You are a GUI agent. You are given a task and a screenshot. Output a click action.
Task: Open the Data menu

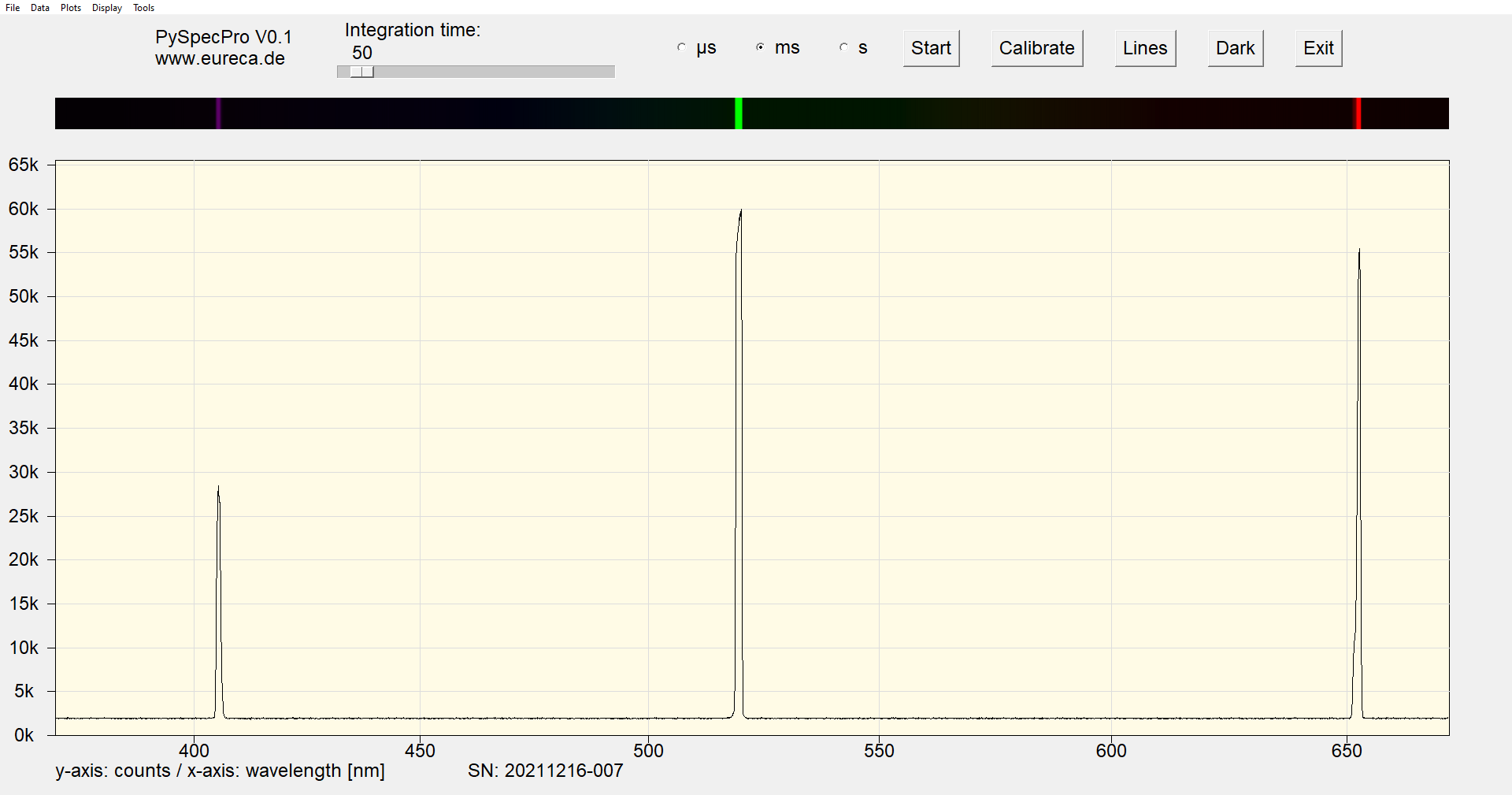pyautogui.click(x=40, y=8)
